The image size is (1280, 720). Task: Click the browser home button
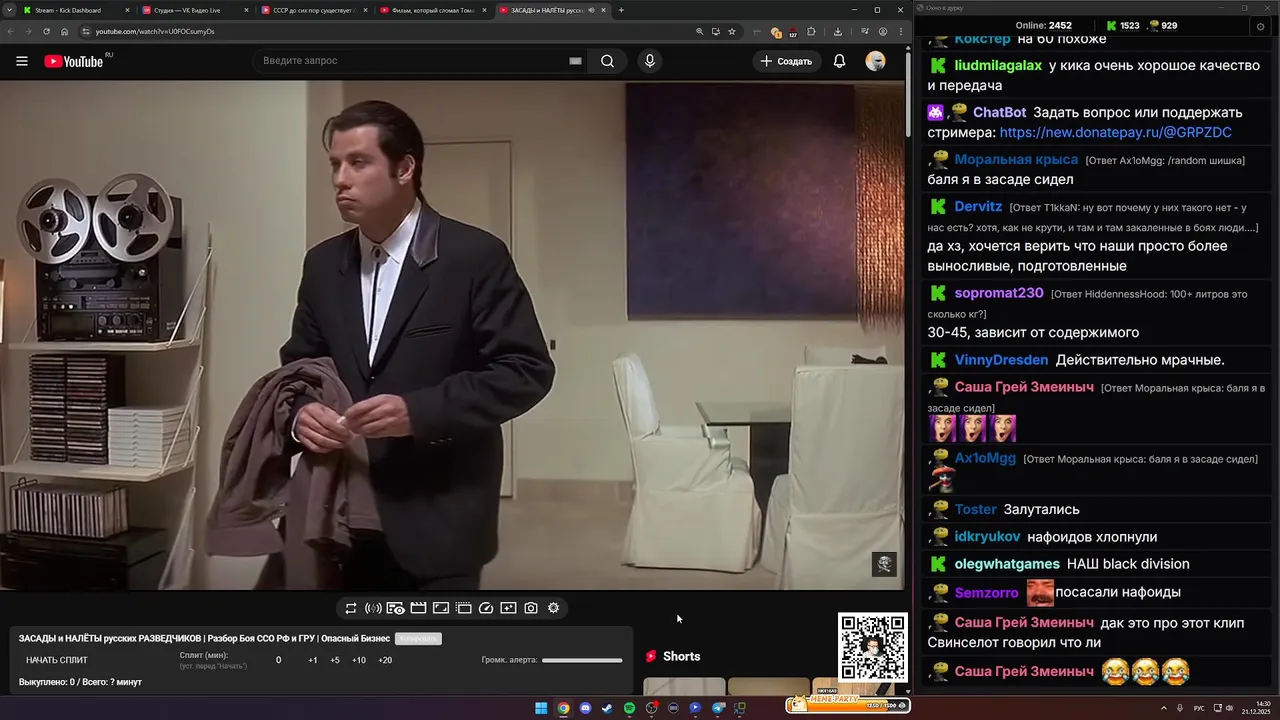pyautogui.click(x=65, y=31)
